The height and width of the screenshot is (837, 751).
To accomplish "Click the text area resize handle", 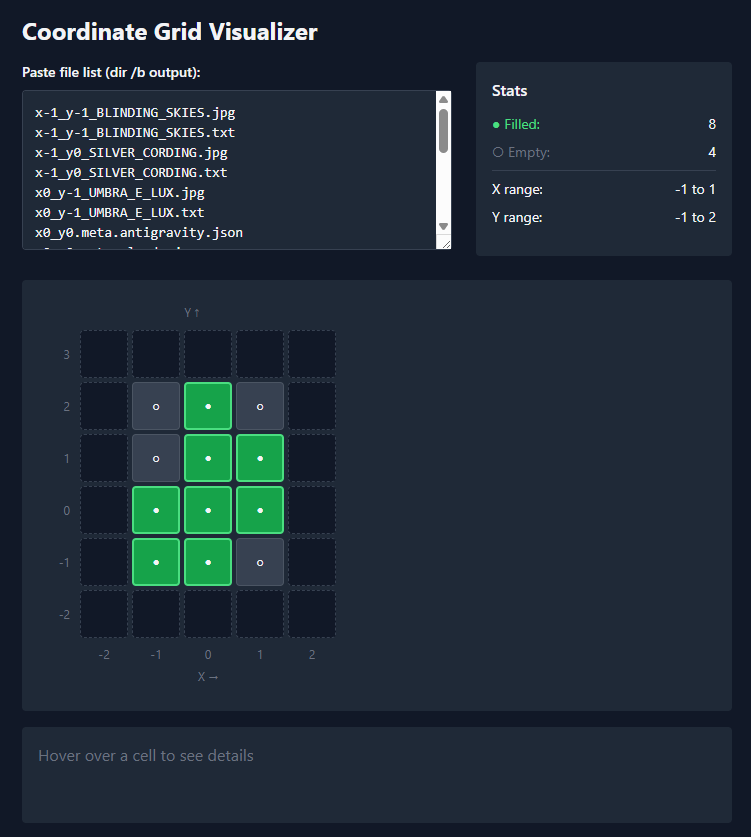I will pos(446,244).
